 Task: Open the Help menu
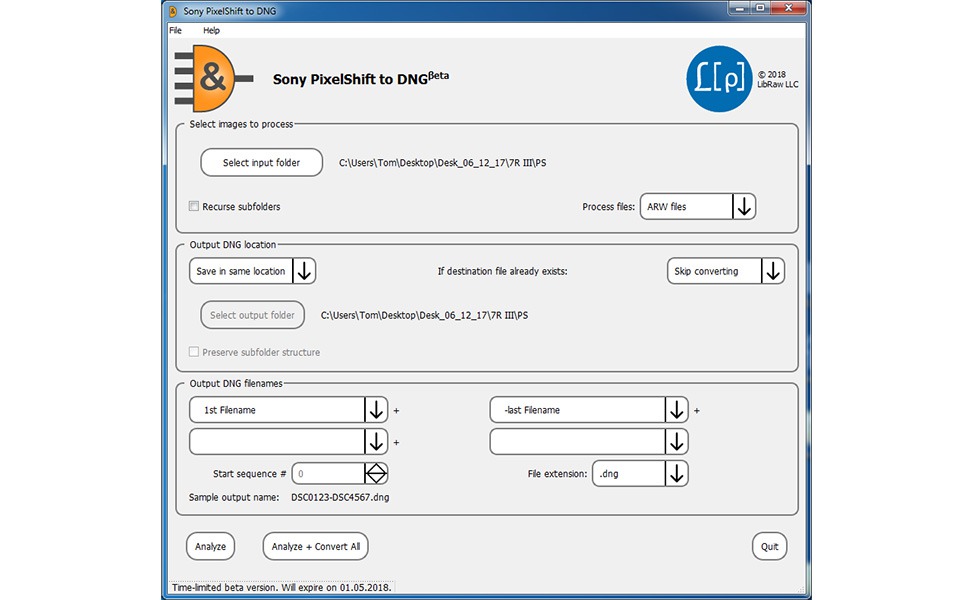211,30
